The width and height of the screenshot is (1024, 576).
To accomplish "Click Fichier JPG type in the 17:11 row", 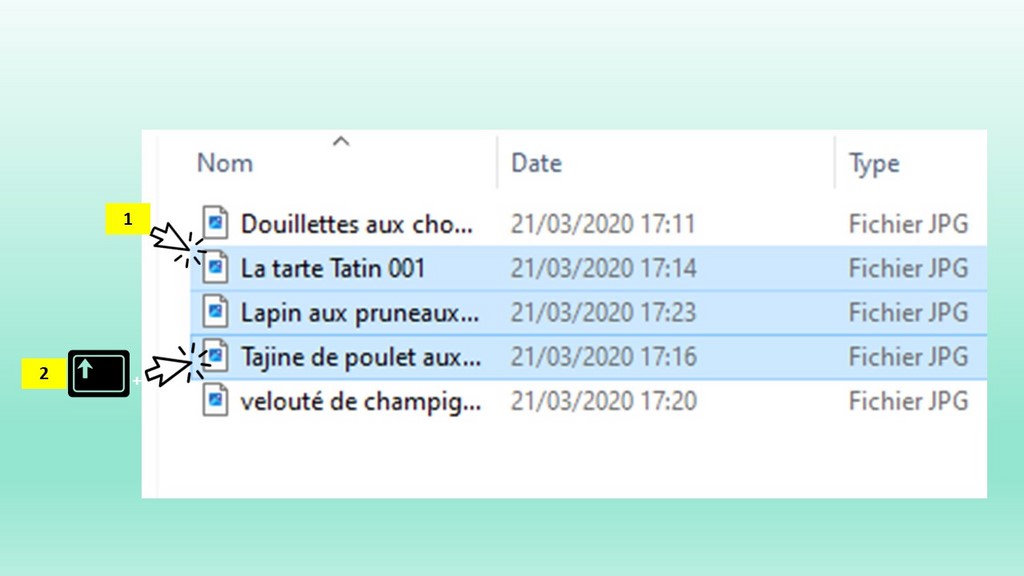I will (908, 223).
